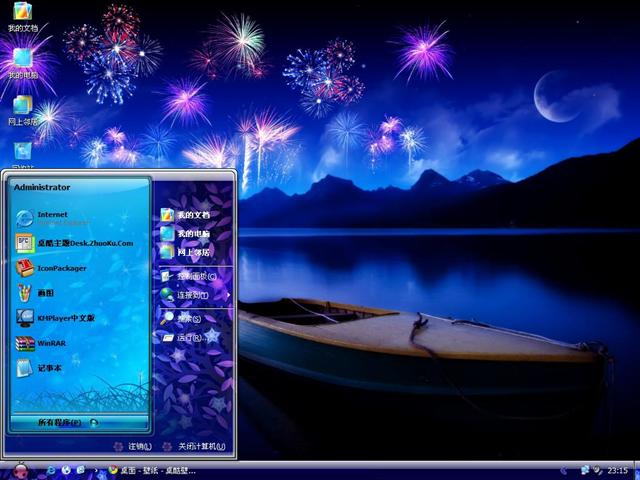Expand 连接到 submenu
Screen dimensions: 640x480
tap(195, 295)
